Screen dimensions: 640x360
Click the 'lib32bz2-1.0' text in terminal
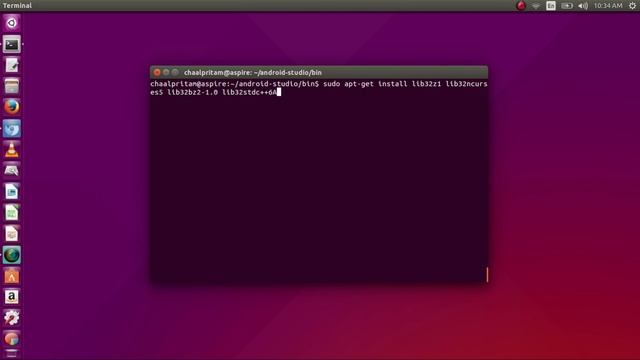click(192, 93)
